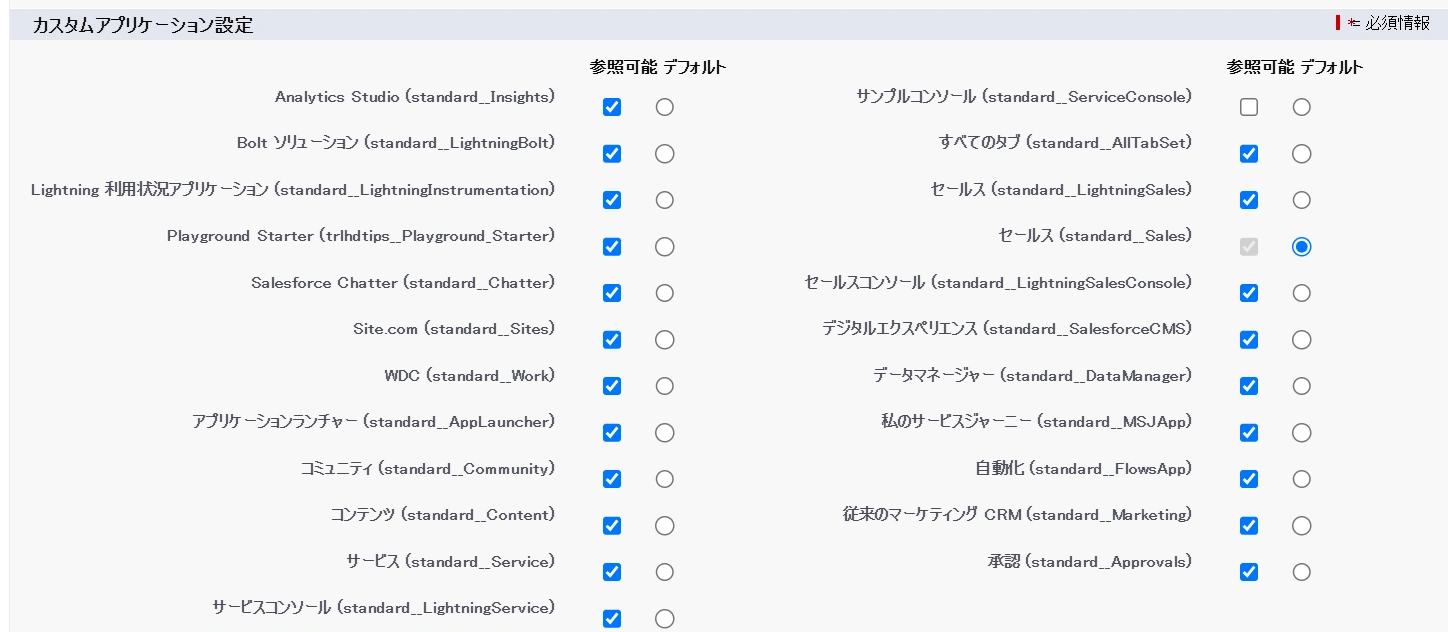Image resolution: width=1448 pixels, height=632 pixels.
Task: Uncheck visible checkbox for Analytics Studio
Action: tap(612, 107)
